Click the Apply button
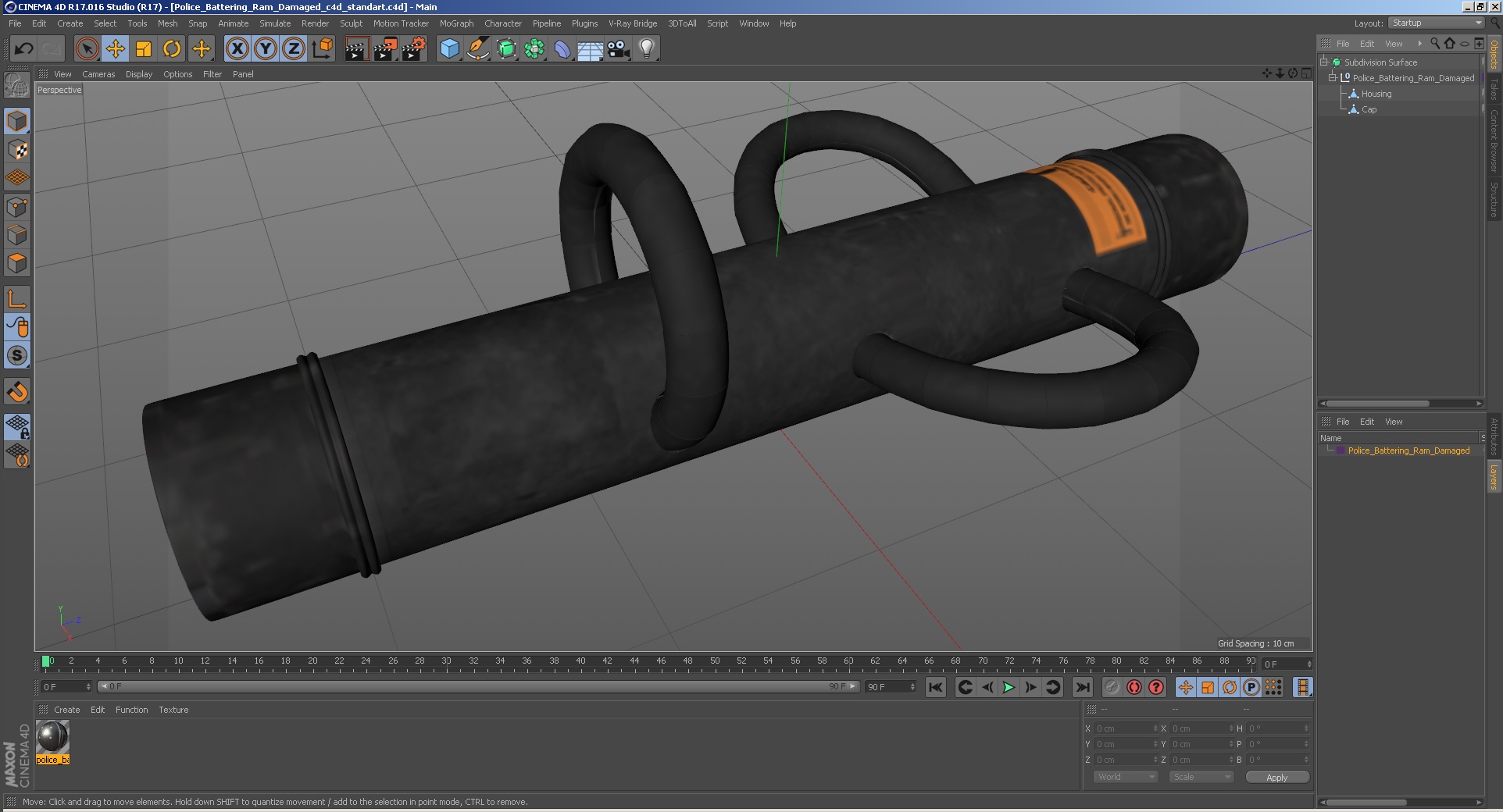The height and width of the screenshot is (812, 1503). tap(1276, 778)
